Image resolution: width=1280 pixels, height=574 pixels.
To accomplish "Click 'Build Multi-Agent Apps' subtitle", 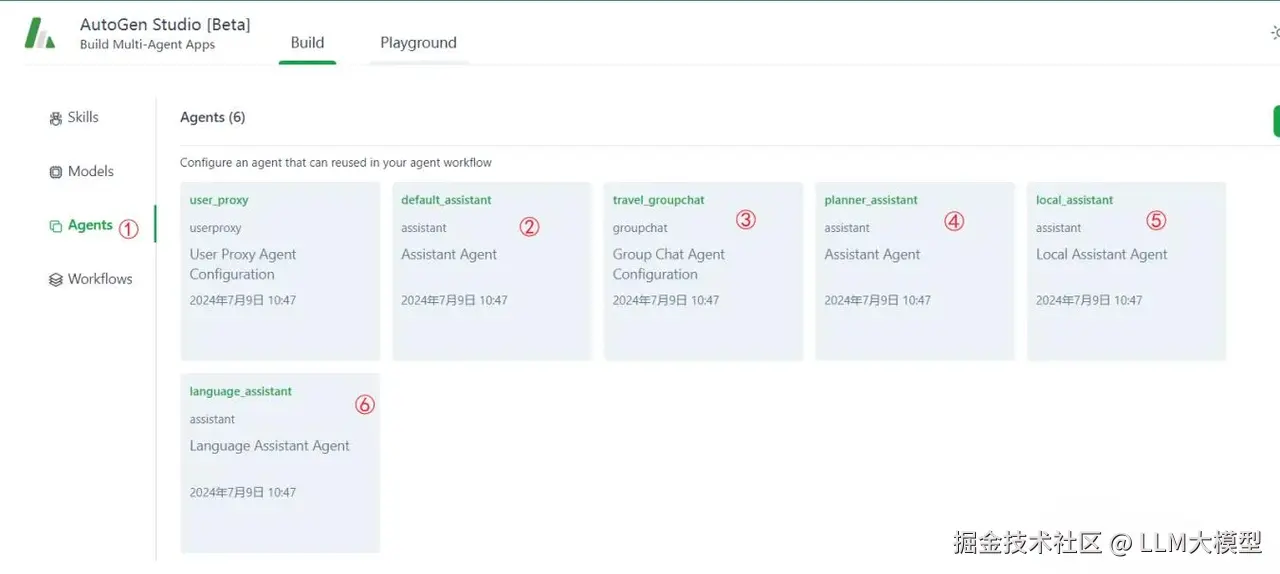I will click(x=148, y=45).
